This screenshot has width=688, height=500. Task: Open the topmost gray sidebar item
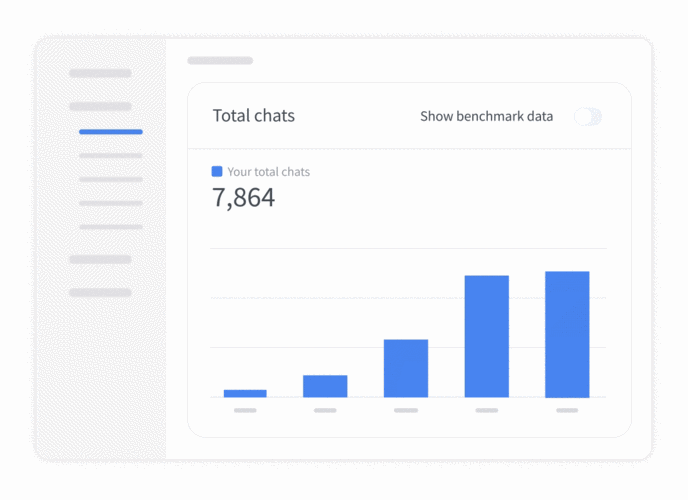click(x=100, y=73)
